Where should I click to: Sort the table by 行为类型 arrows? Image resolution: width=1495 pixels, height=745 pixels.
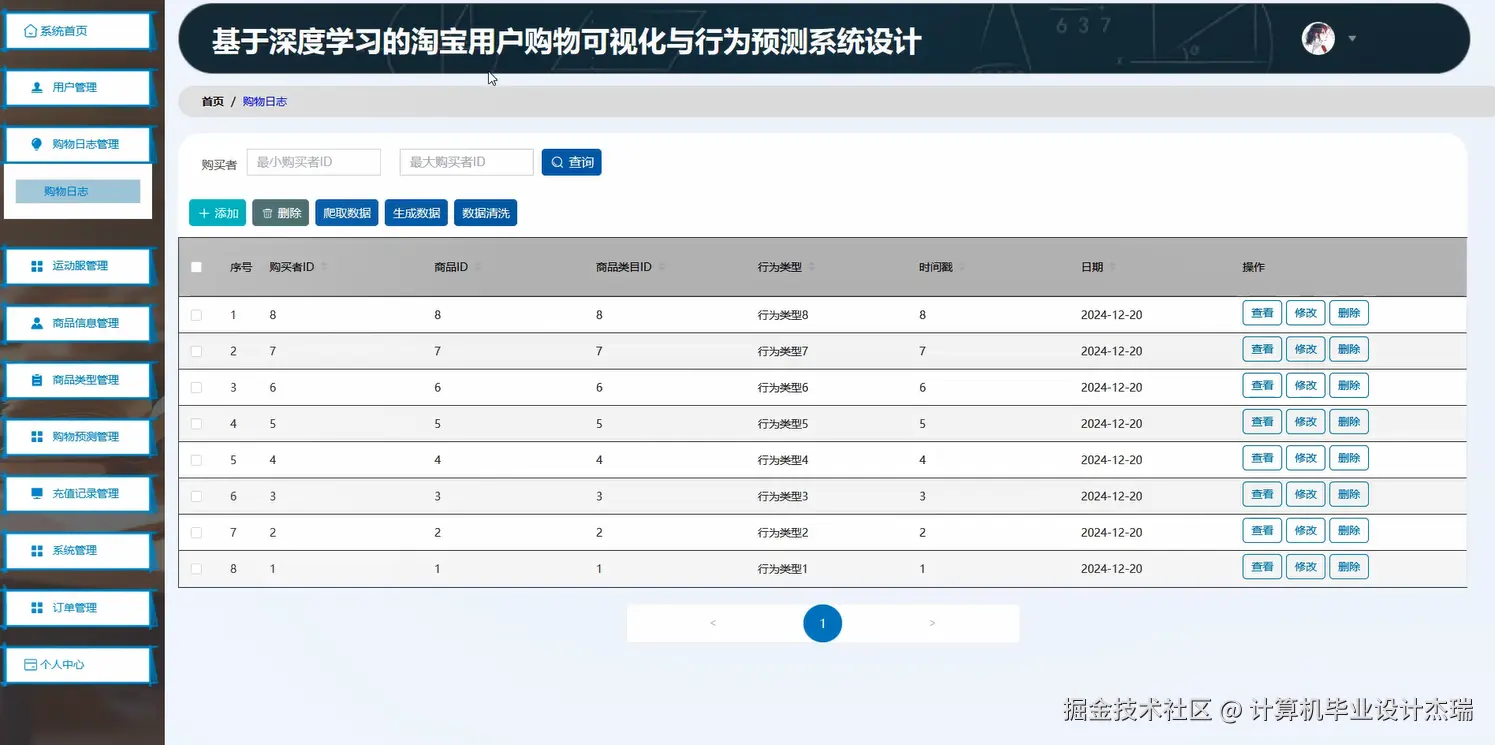tap(811, 267)
